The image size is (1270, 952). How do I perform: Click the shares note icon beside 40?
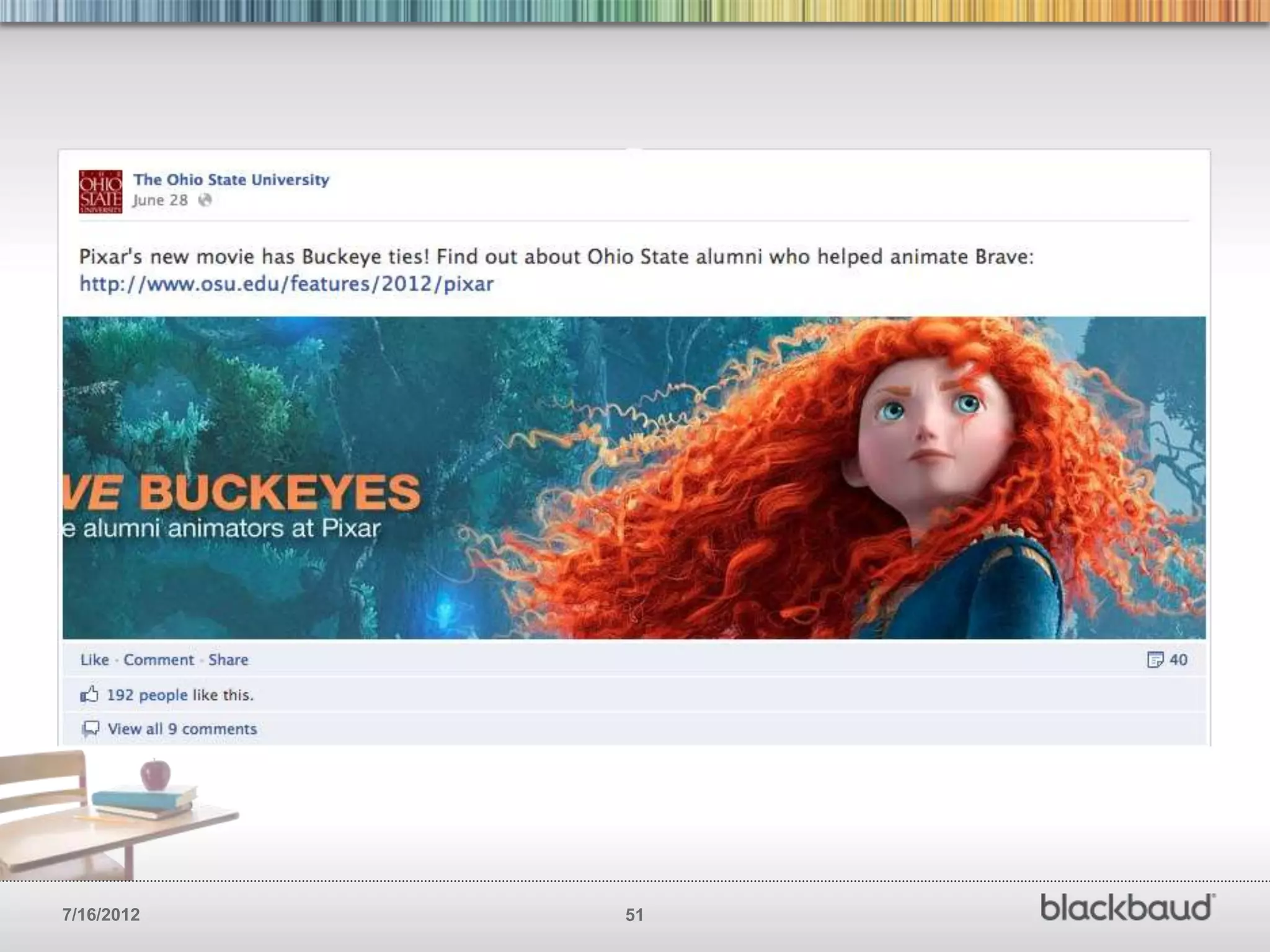1155,660
